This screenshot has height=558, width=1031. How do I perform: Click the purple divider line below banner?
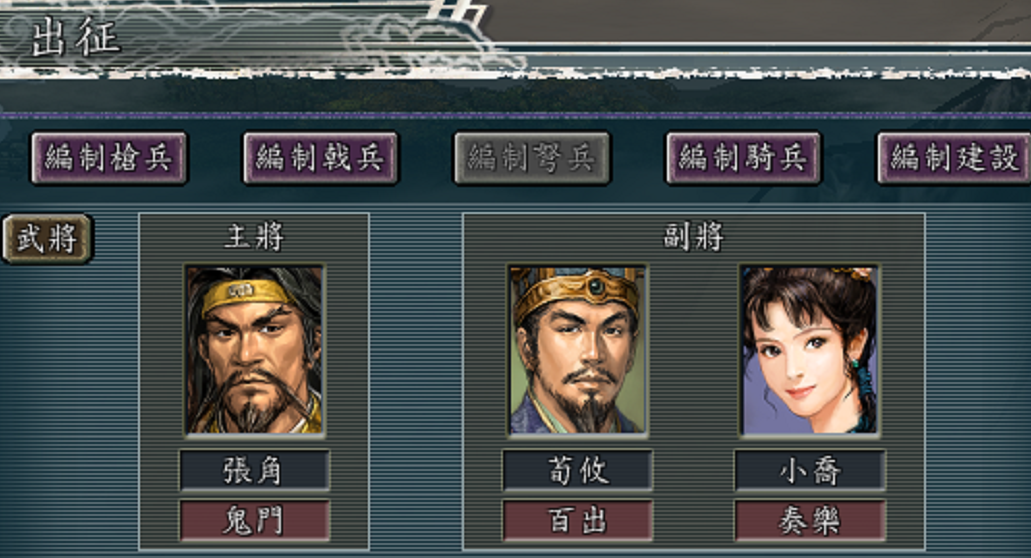(516, 116)
